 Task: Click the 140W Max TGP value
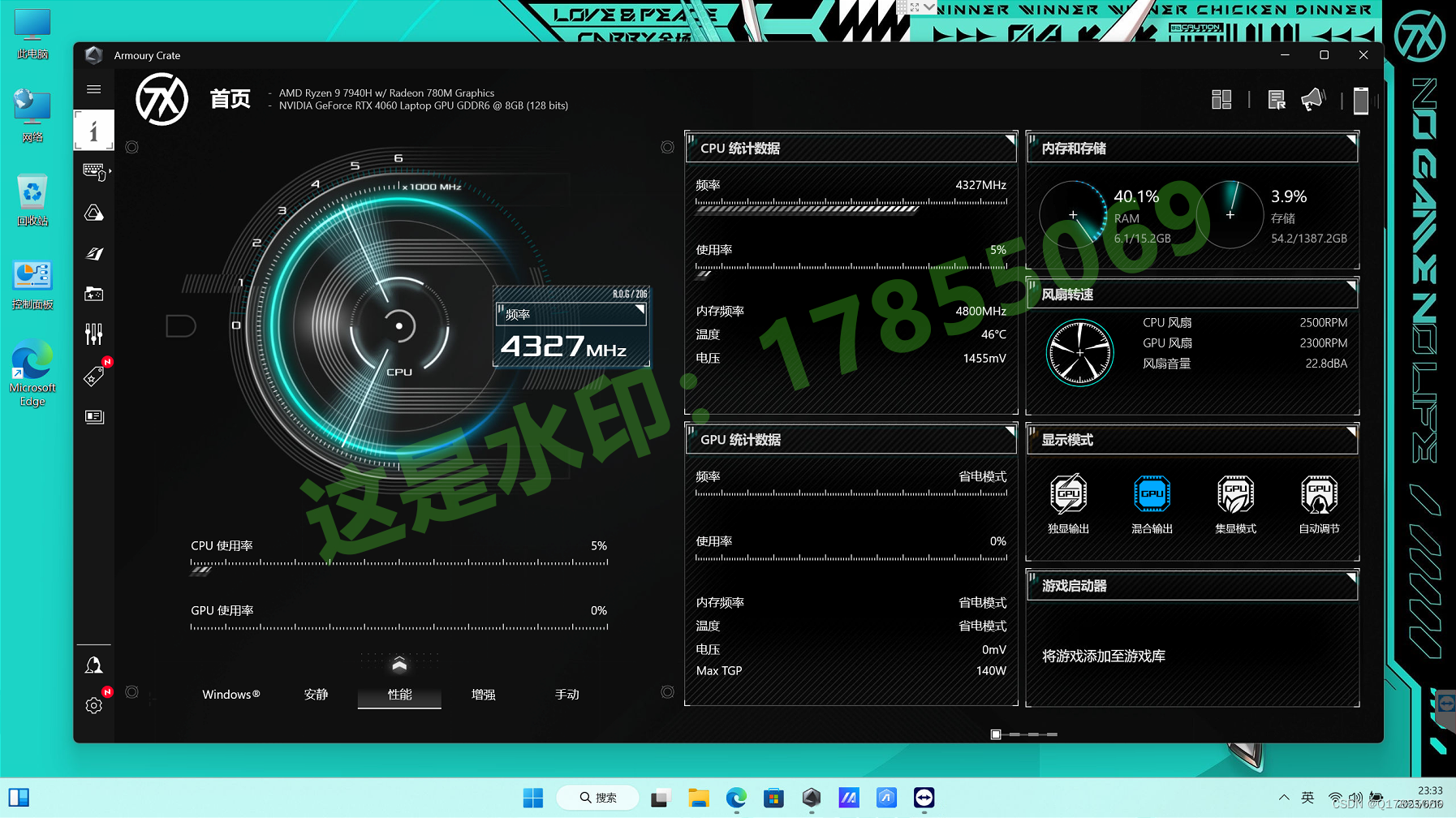[x=991, y=671]
